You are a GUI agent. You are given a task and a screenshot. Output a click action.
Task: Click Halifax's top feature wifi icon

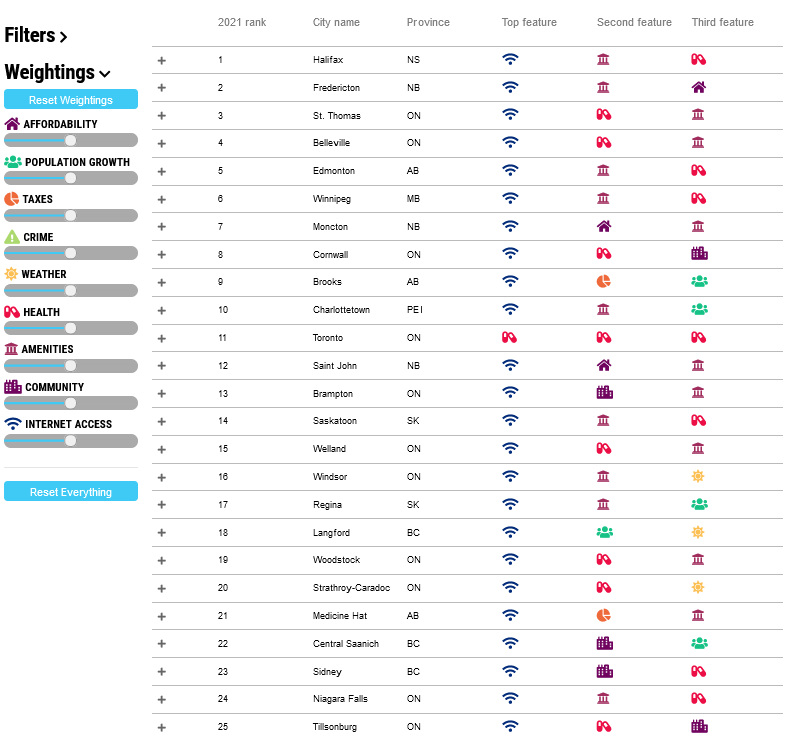tap(510, 59)
